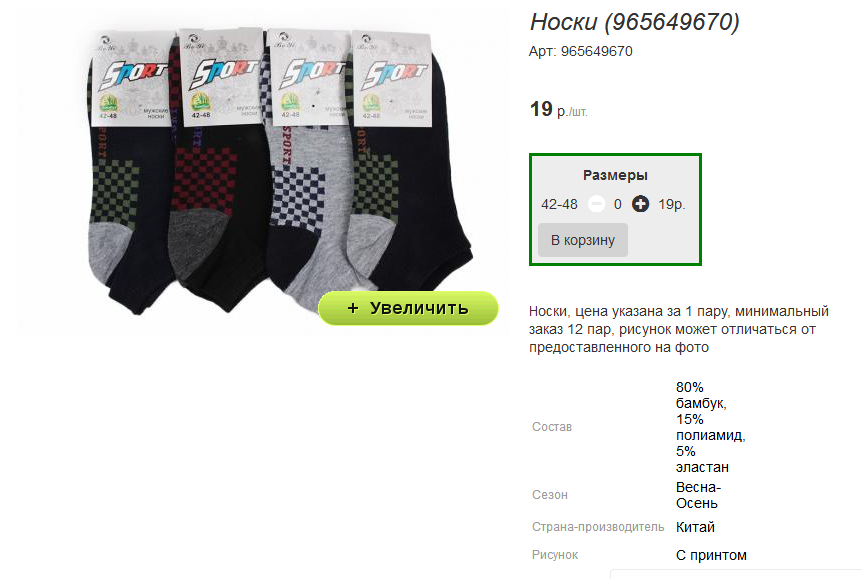
Task: Click the quantity value 0 field
Action: (x=618, y=205)
